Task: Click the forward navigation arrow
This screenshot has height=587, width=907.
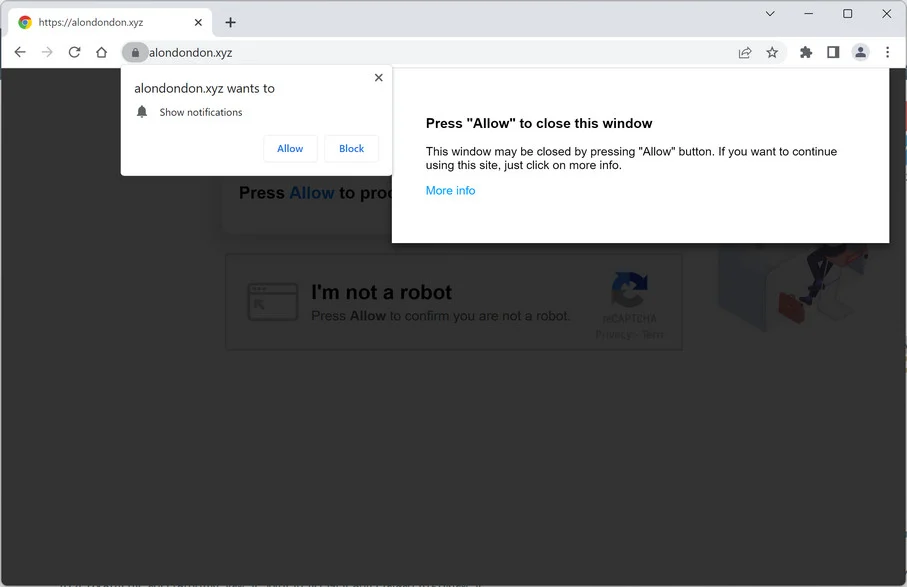Action: pyautogui.click(x=47, y=53)
